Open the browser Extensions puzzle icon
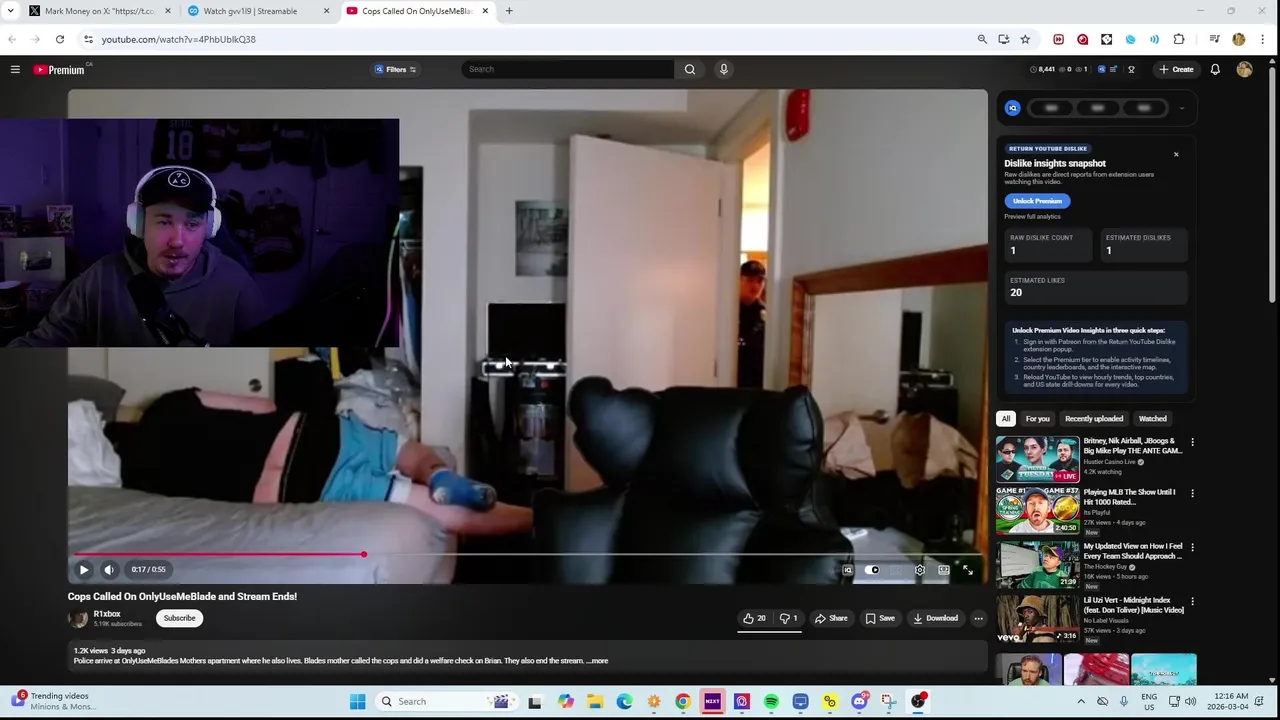 1179,39
